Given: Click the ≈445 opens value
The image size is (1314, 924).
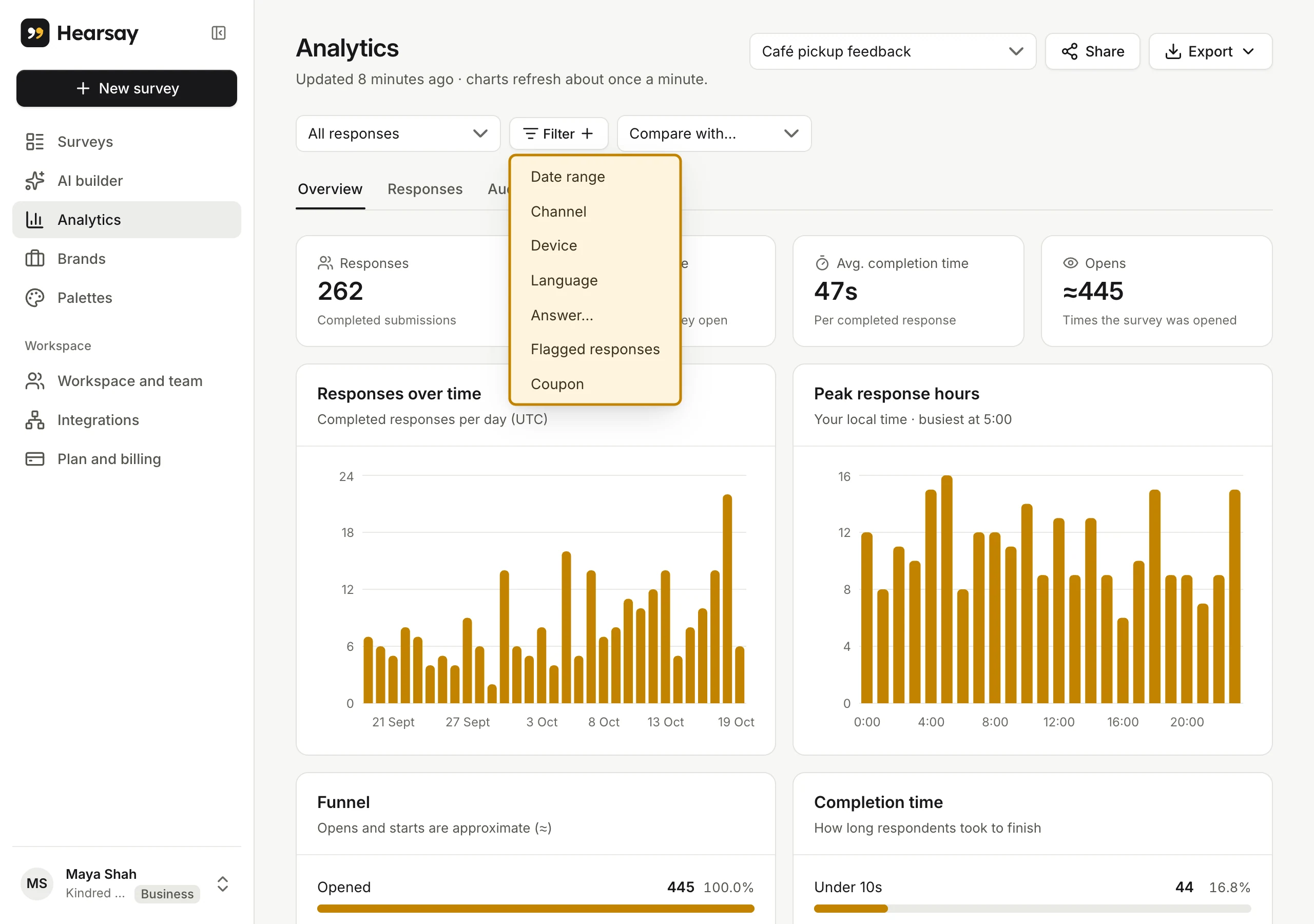Looking at the screenshot, I should 1093,291.
